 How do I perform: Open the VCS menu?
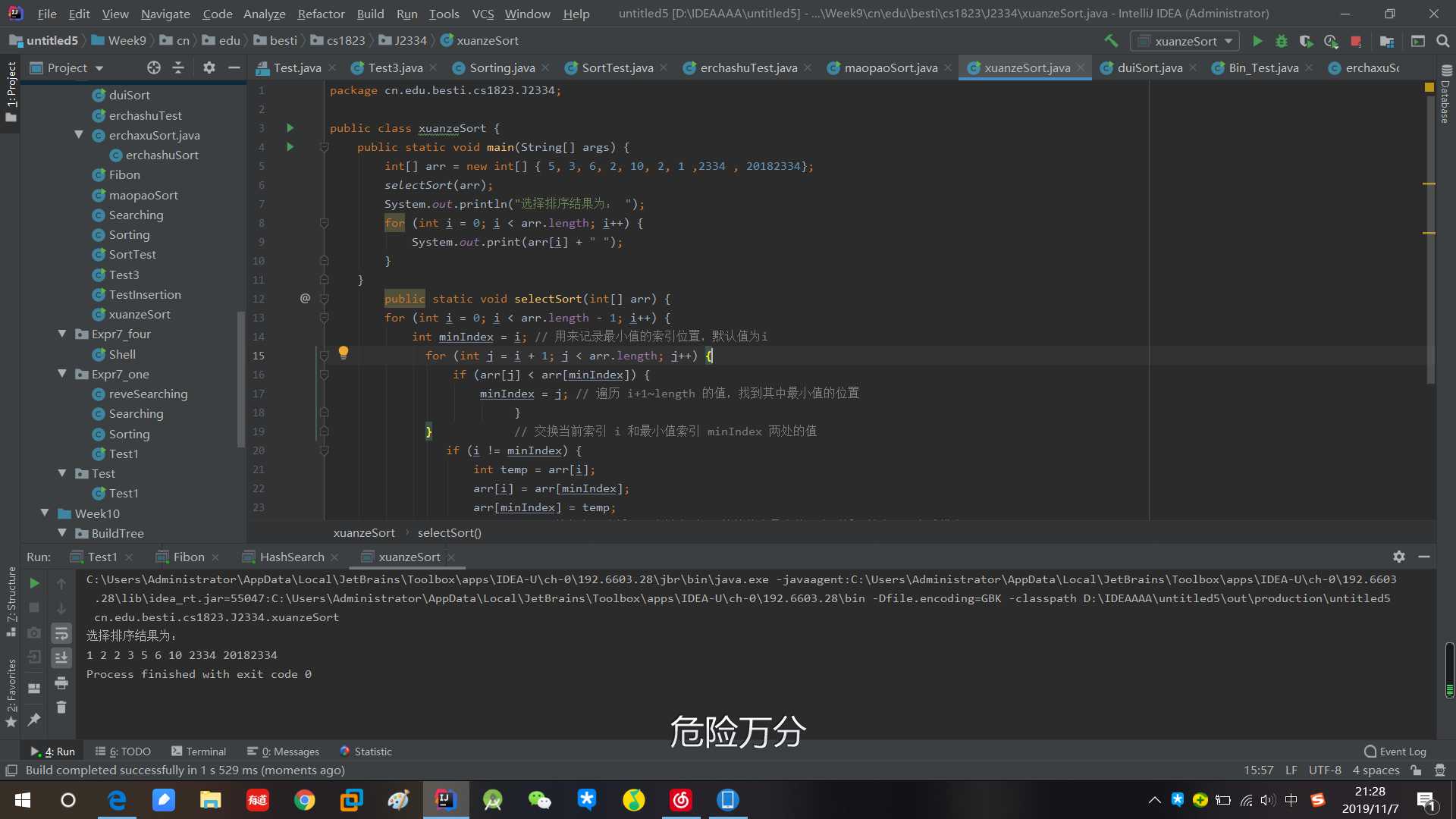pos(482,14)
